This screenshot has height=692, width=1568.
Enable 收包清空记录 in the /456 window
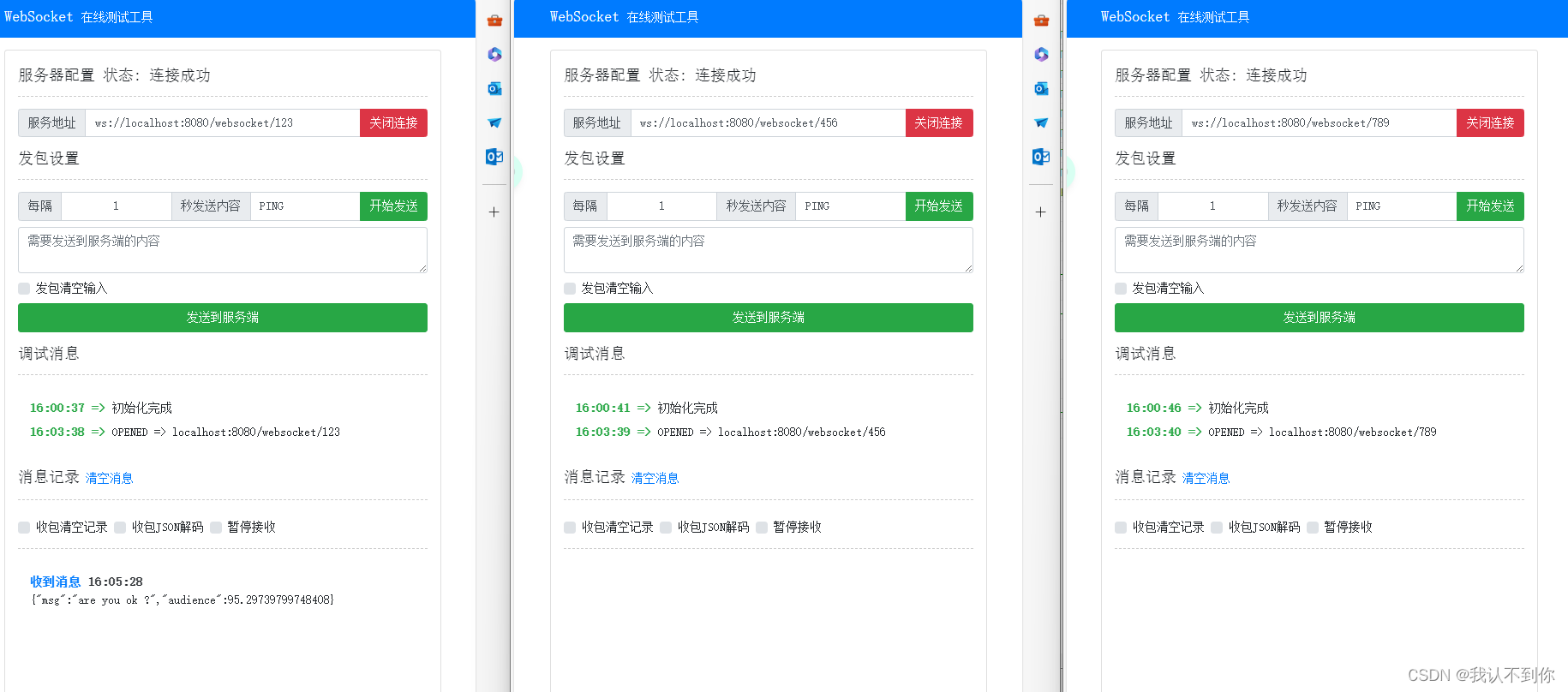pyautogui.click(x=570, y=528)
